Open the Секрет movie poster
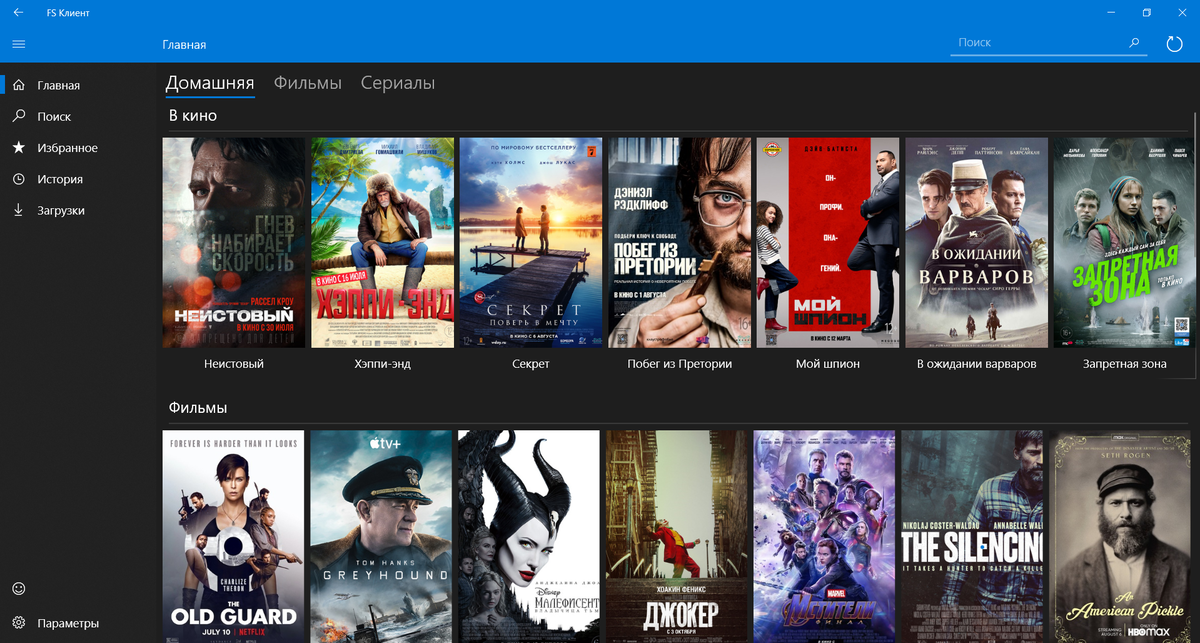This screenshot has width=1200, height=643. point(531,243)
